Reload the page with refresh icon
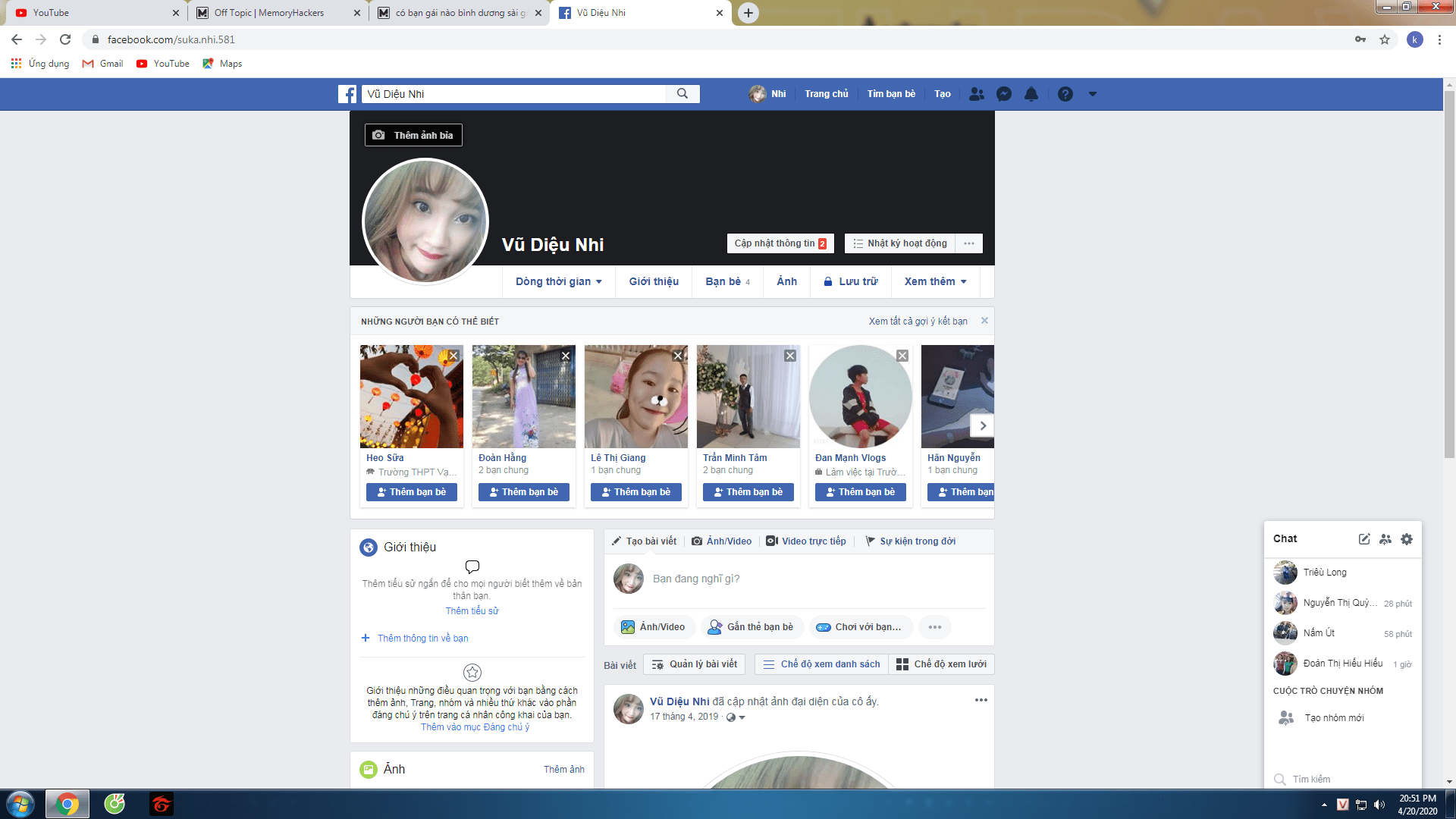The height and width of the screenshot is (819, 1456). coord(65,39)
